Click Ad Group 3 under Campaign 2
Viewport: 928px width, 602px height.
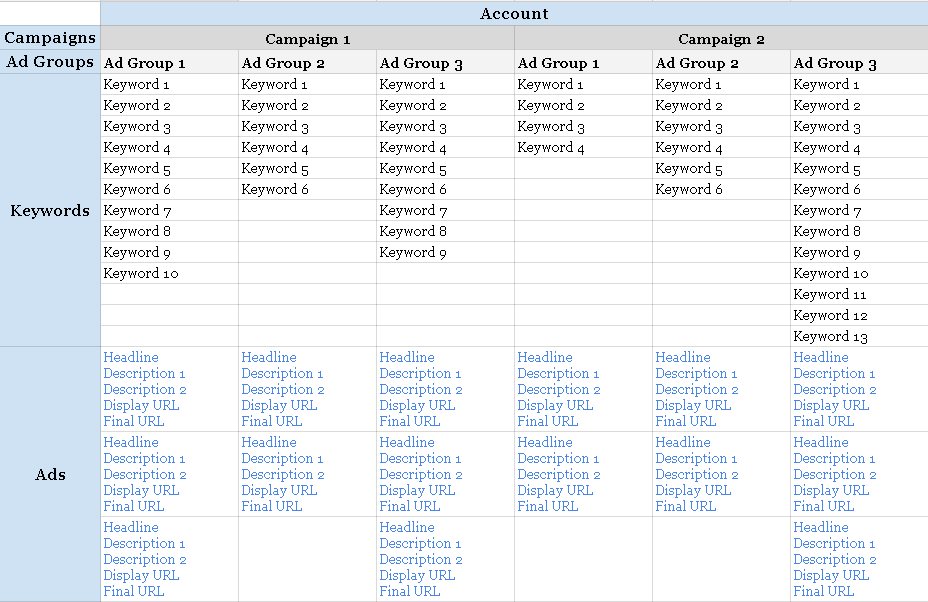[835, 63]
